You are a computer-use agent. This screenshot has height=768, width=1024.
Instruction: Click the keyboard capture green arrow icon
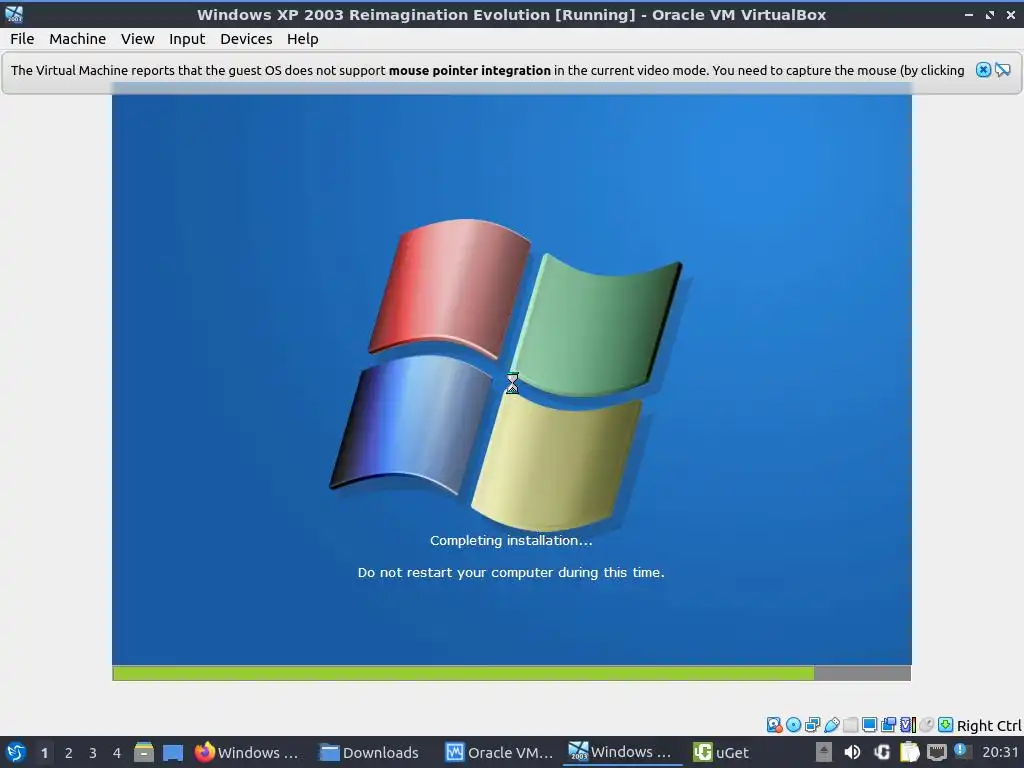pos(945,725)
